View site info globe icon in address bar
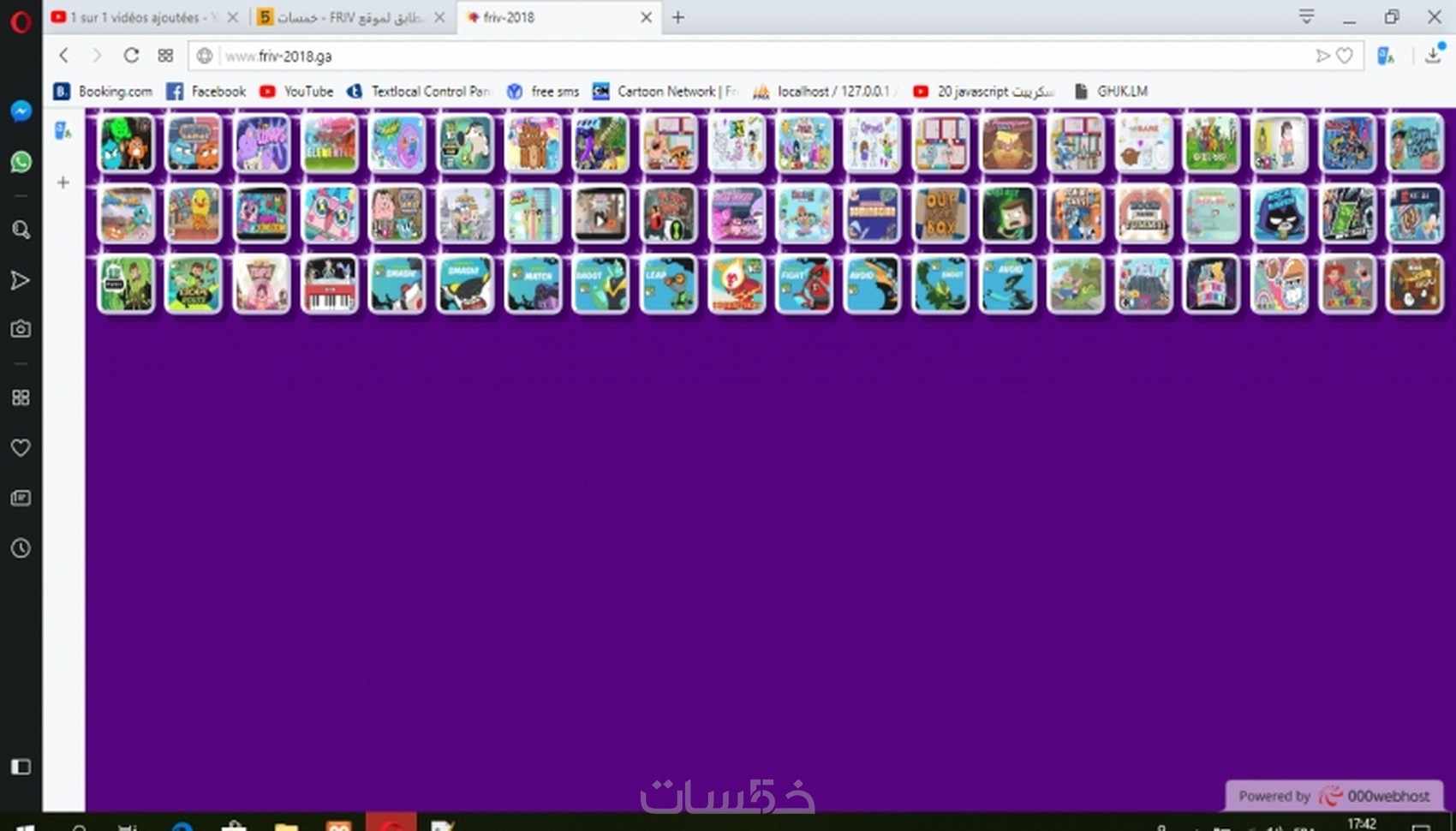The width and height of the screenshot is (1456, 831). (205, 56)
